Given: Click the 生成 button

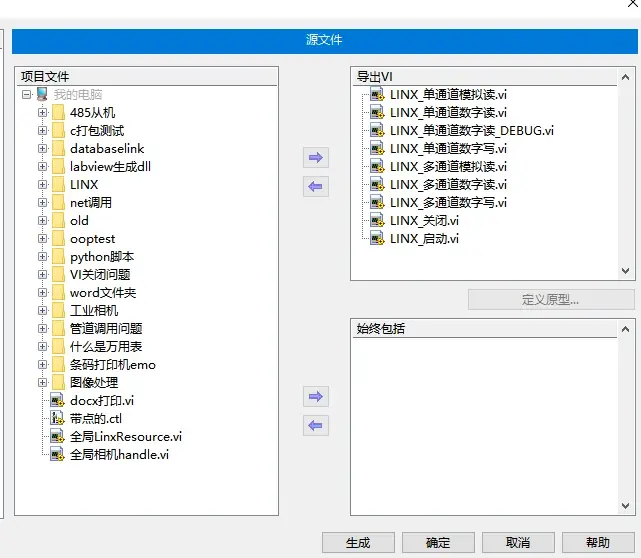Looking at the screenshot, I should [358, 542].
